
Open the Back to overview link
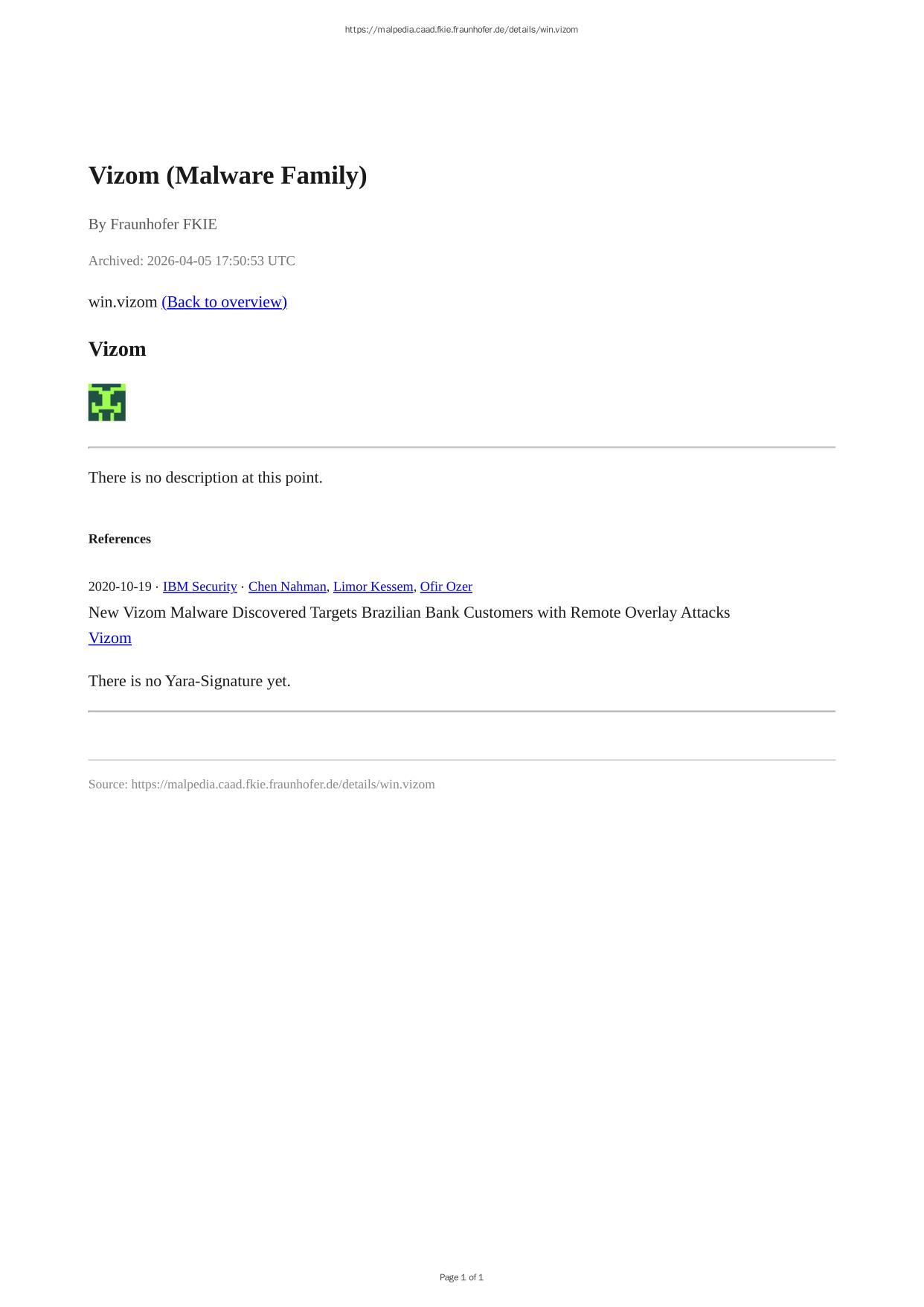[x=224, y=301]
